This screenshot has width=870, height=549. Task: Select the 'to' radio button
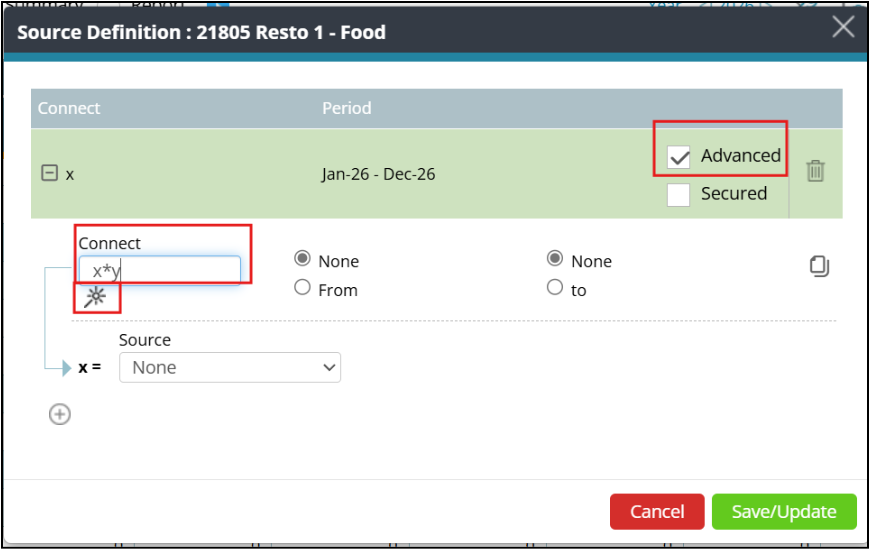(555, 287)
